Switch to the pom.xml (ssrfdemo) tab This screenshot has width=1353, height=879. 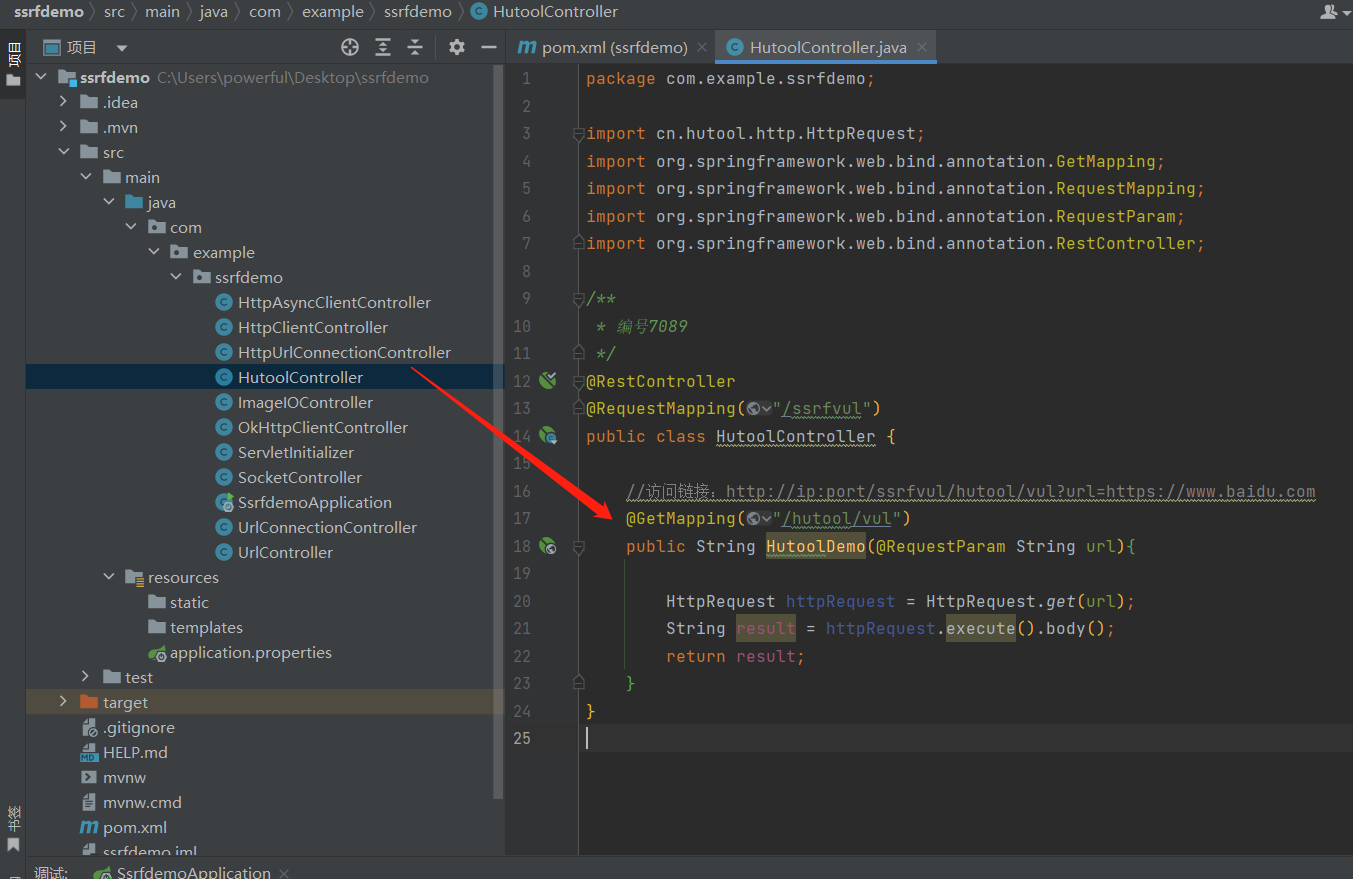point(603,47)
